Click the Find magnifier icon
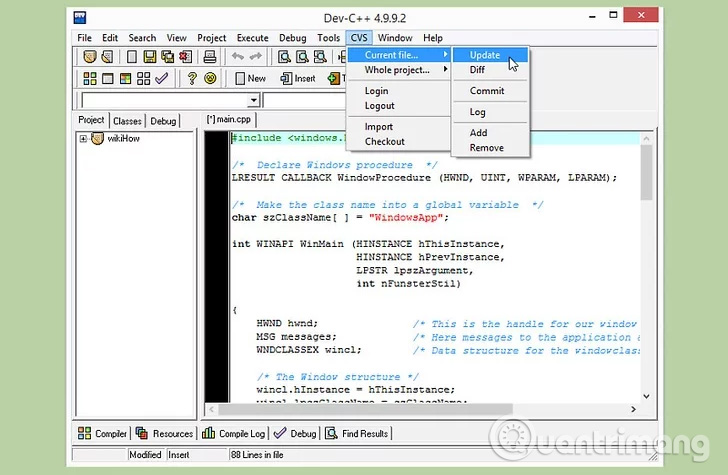Viewport: 728px width, 475px height. coord(284,57)
